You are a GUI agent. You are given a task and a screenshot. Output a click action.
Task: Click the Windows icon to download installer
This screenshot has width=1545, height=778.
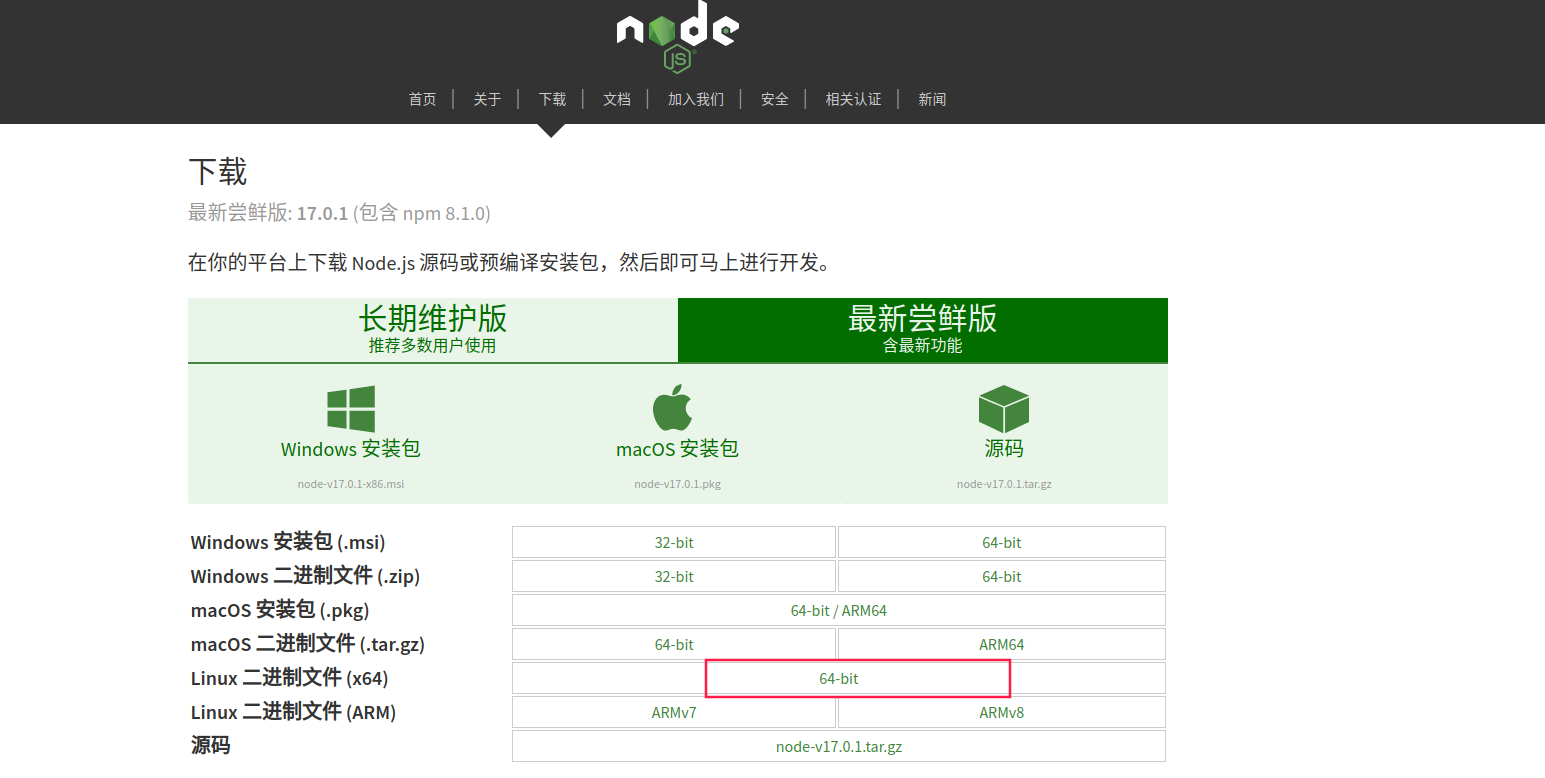pos(351,408)
